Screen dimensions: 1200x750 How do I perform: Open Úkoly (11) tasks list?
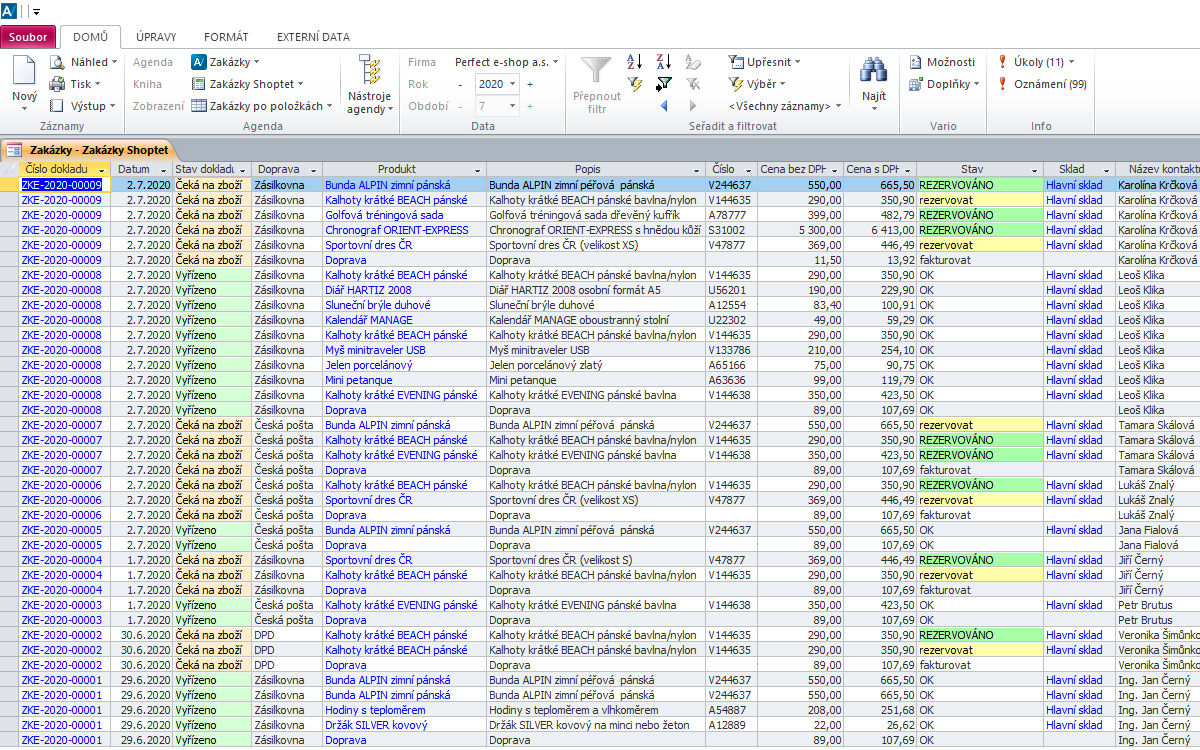point(1036,62)
